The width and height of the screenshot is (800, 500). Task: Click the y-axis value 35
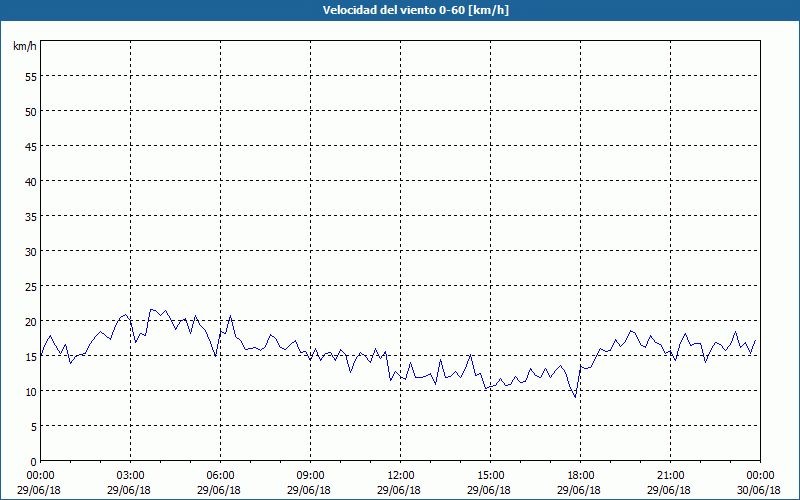[31, 217]
